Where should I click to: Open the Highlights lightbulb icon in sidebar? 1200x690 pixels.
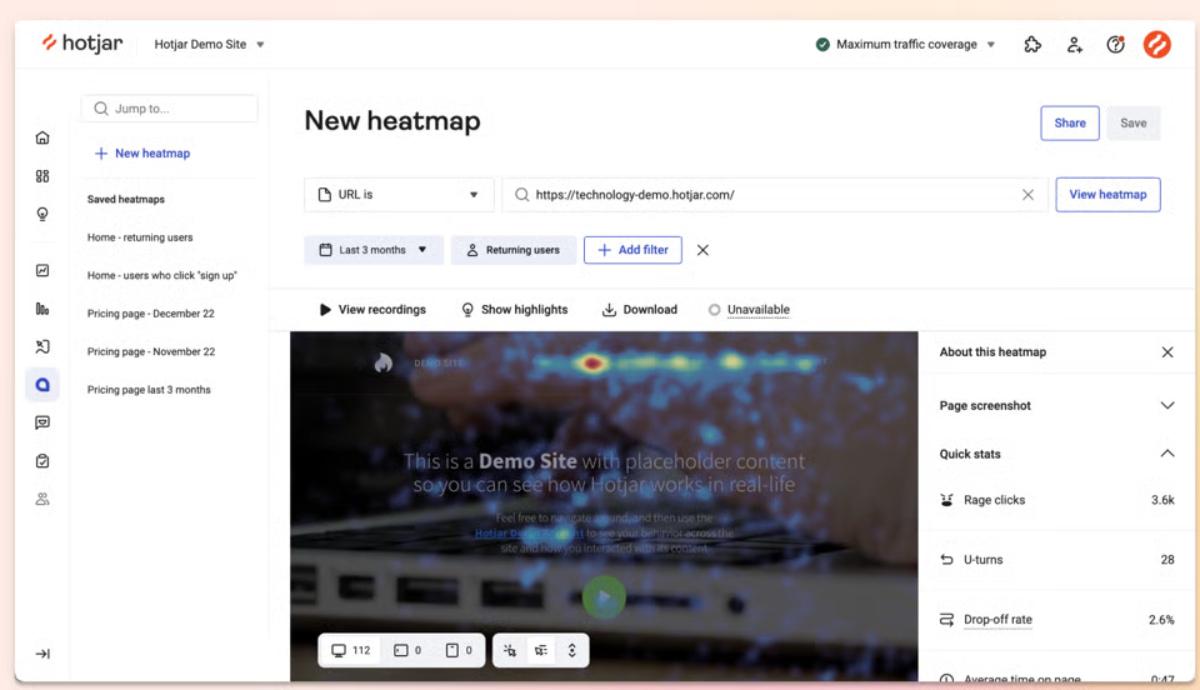click(43, 213)
